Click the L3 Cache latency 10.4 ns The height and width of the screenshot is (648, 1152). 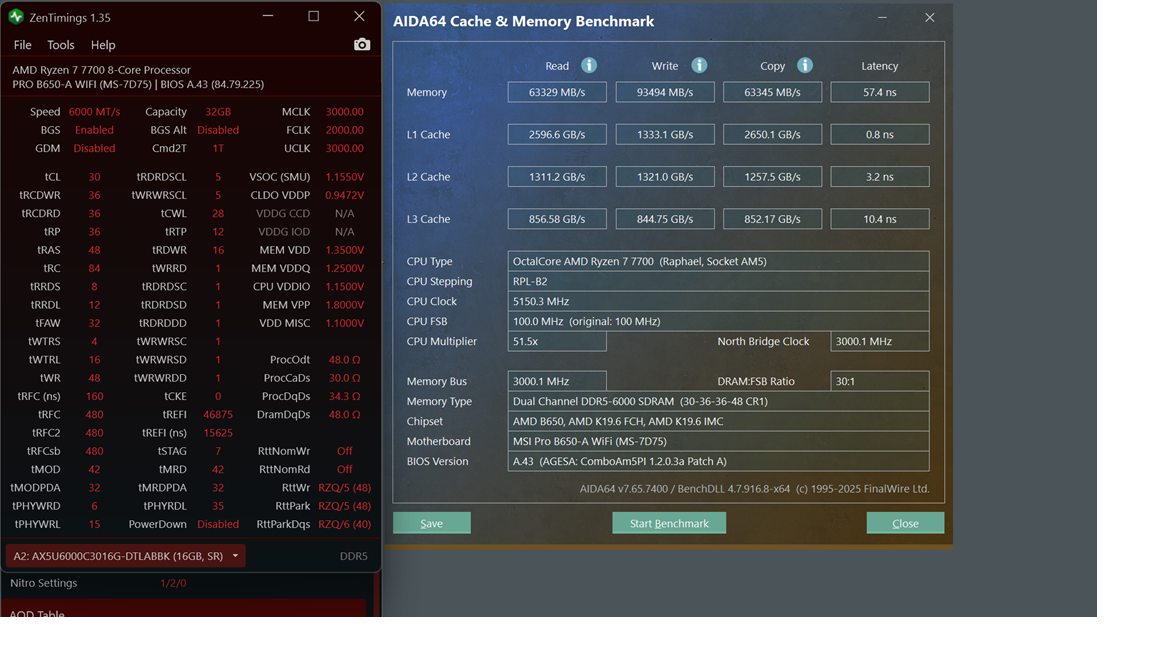tap(879, 219)
